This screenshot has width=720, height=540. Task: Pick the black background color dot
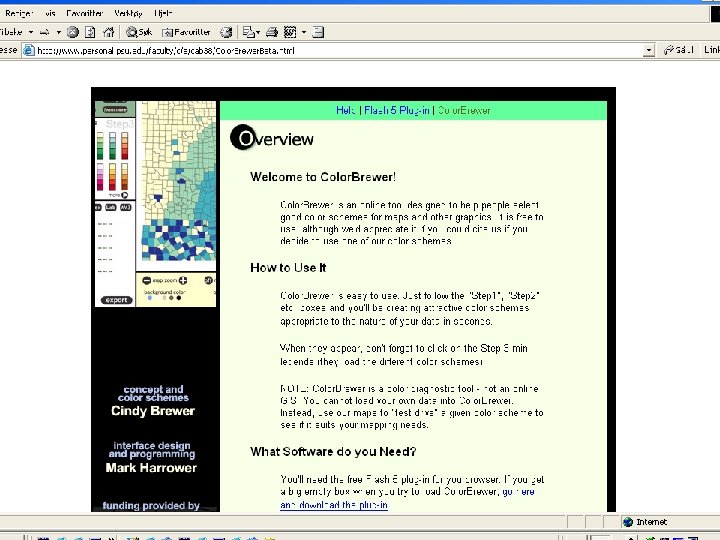(x=179, y=298)
